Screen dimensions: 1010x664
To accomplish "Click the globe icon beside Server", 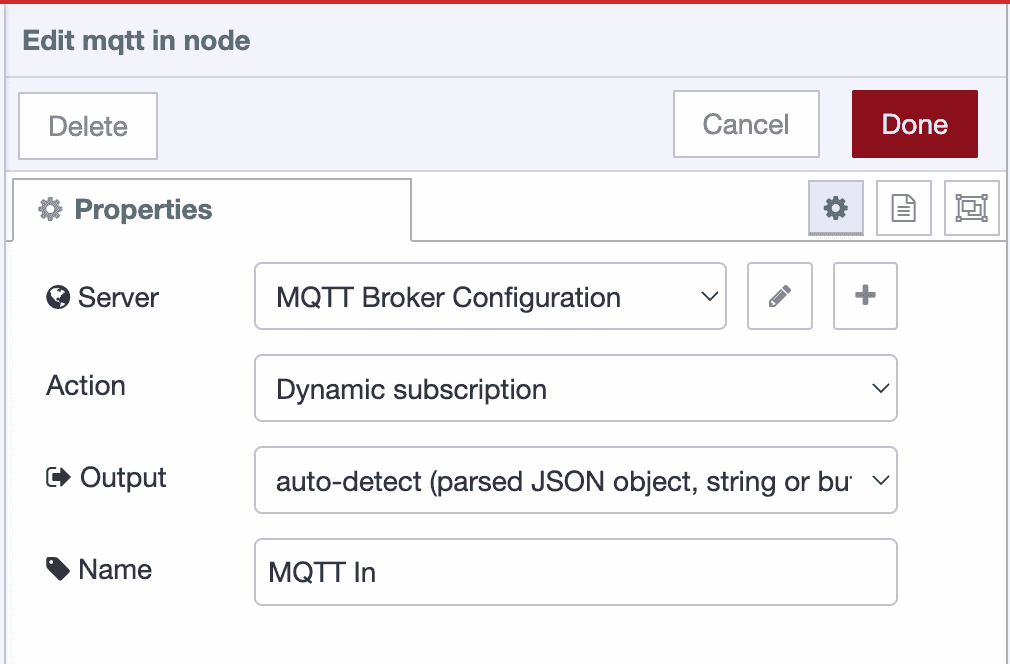I will pyautogui.click(x=57, y=296).
